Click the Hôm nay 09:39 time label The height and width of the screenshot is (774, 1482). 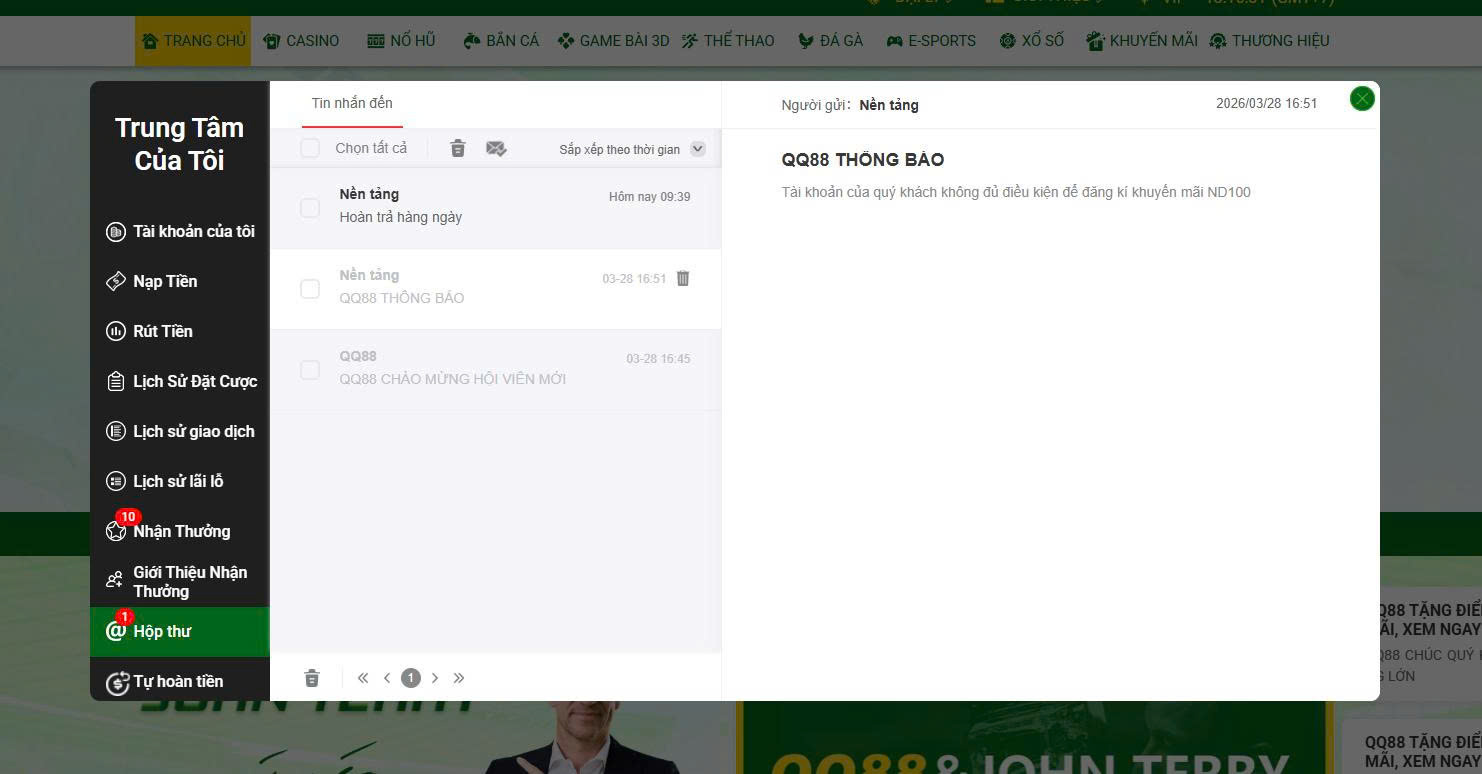(650, 197)
